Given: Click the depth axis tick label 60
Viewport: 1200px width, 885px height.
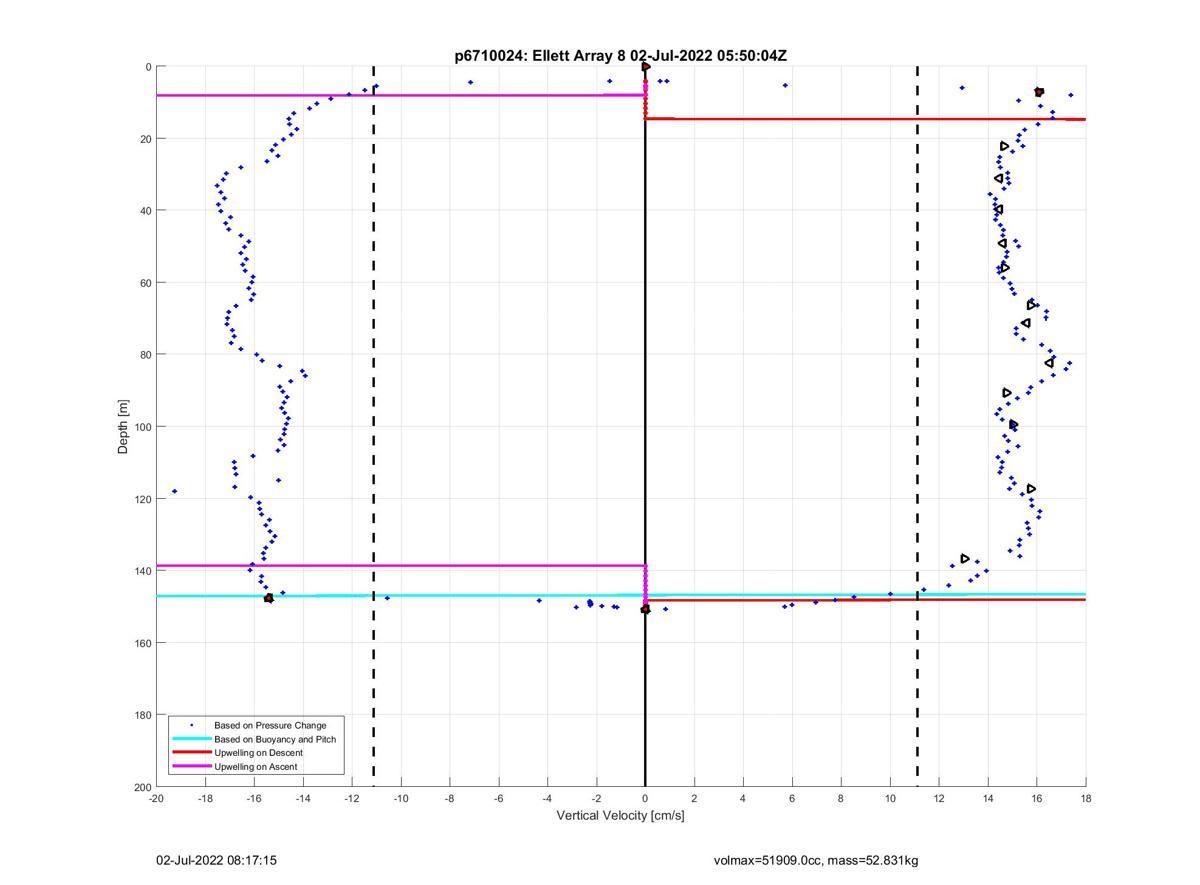Looking at the screenshot, I should tap(145, 283).
